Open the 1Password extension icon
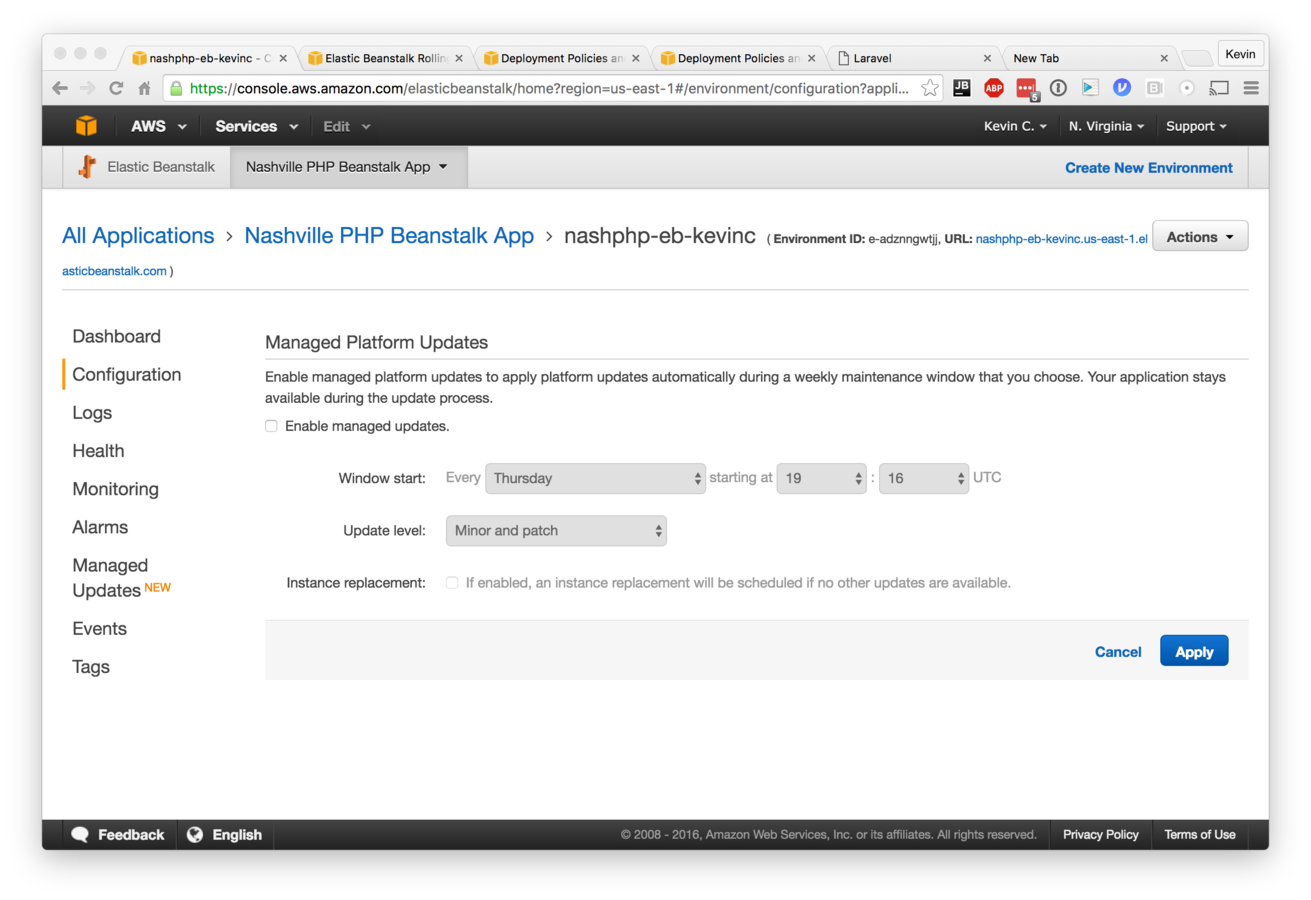The height and width of the screenshot is (900, 1311). pos(1058,88)
